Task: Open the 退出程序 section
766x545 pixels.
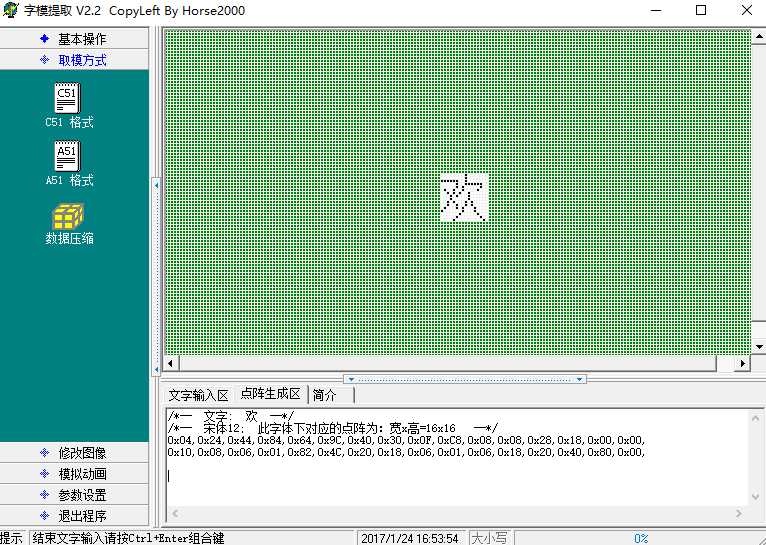Action: point(74,516)
